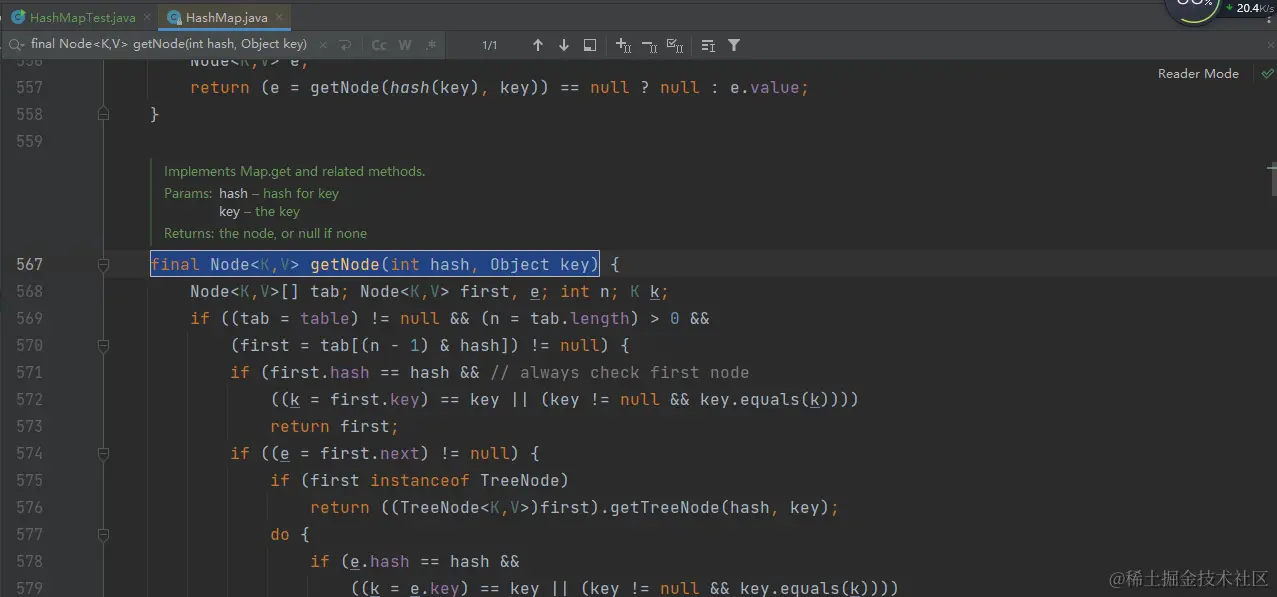Viewport: 1277px width, 597px height.
Task: Open the search filter funnel options
Action: click(x=734, y=45)
